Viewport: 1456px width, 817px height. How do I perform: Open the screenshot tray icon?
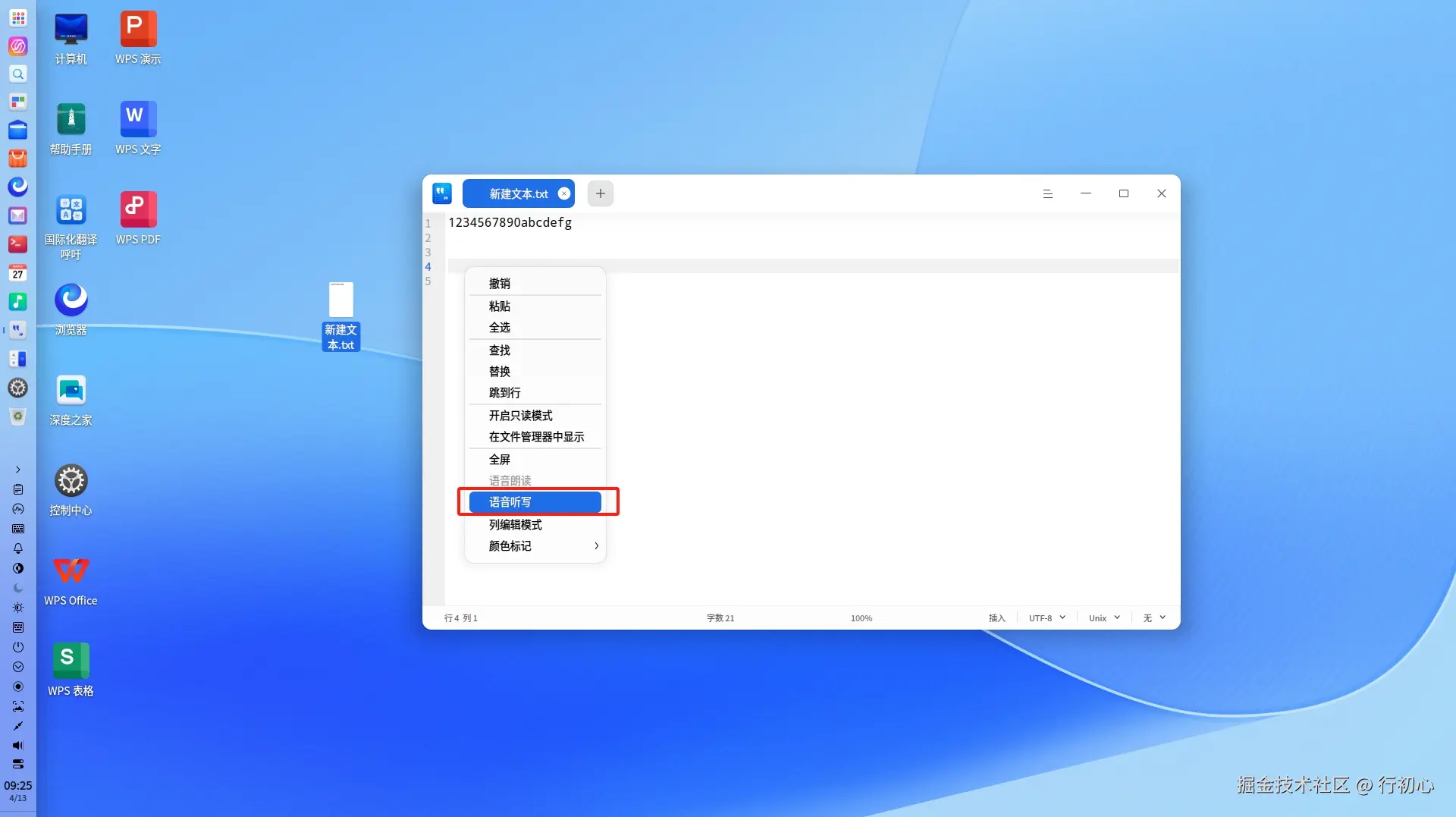[18, 706]
